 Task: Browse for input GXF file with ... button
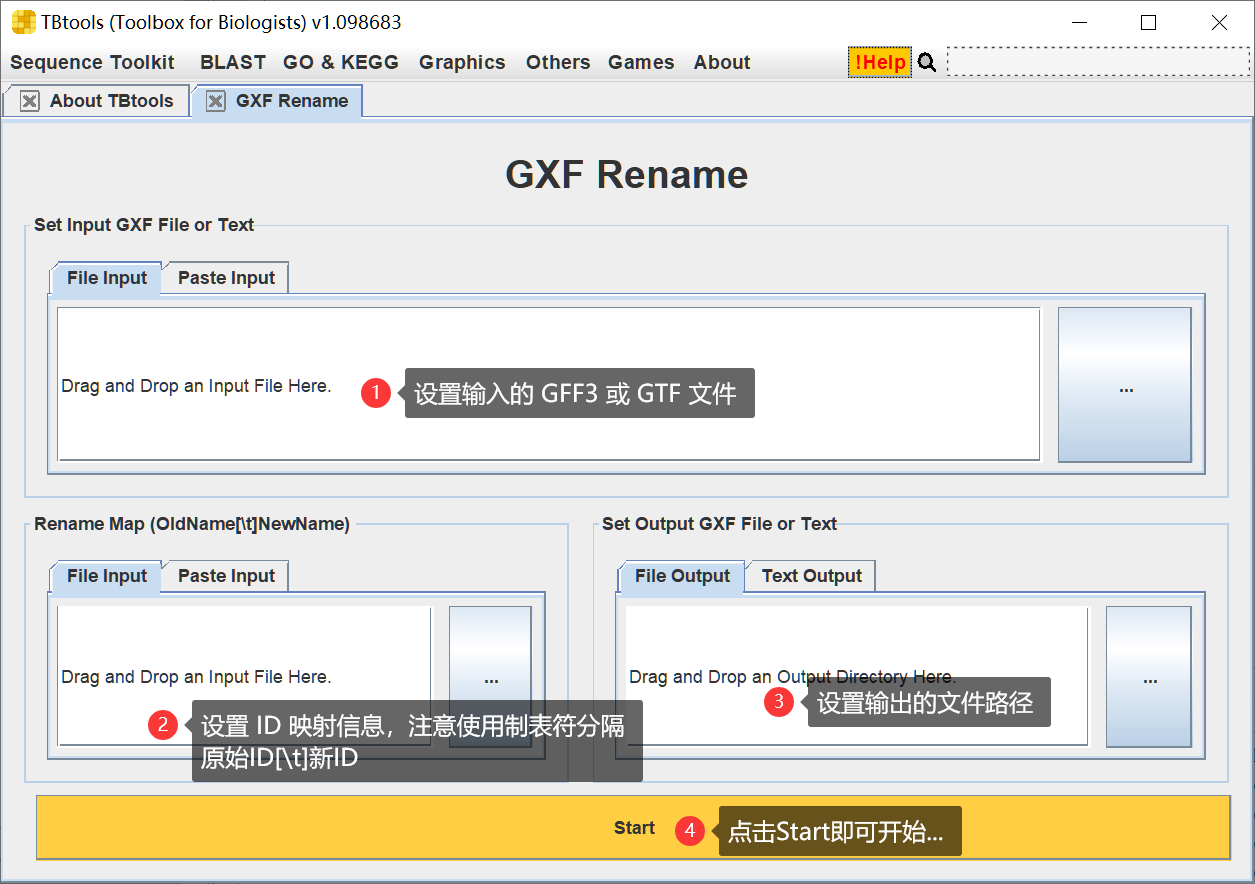(x=1125, y=385)
